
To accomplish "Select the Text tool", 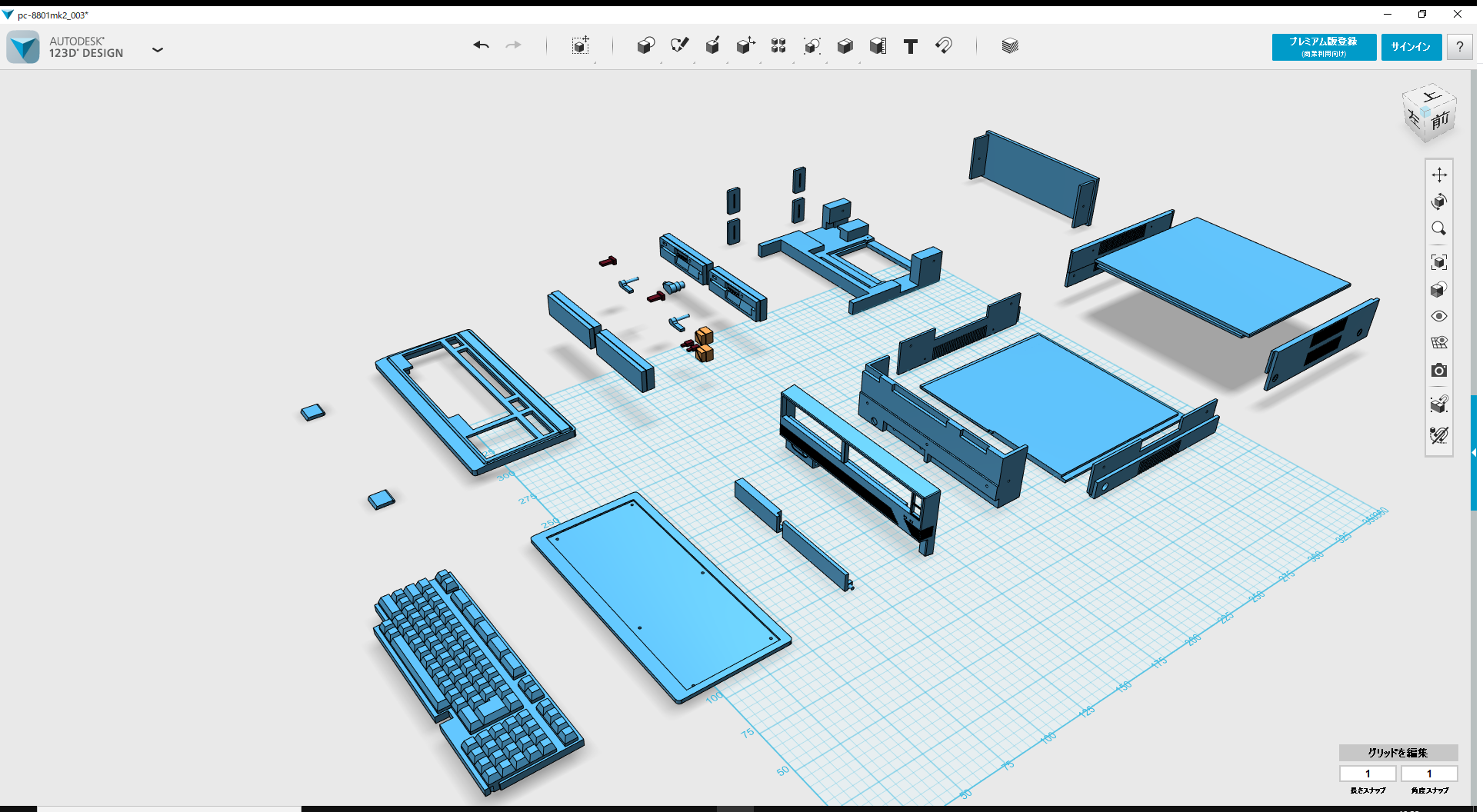I will 911,46.
